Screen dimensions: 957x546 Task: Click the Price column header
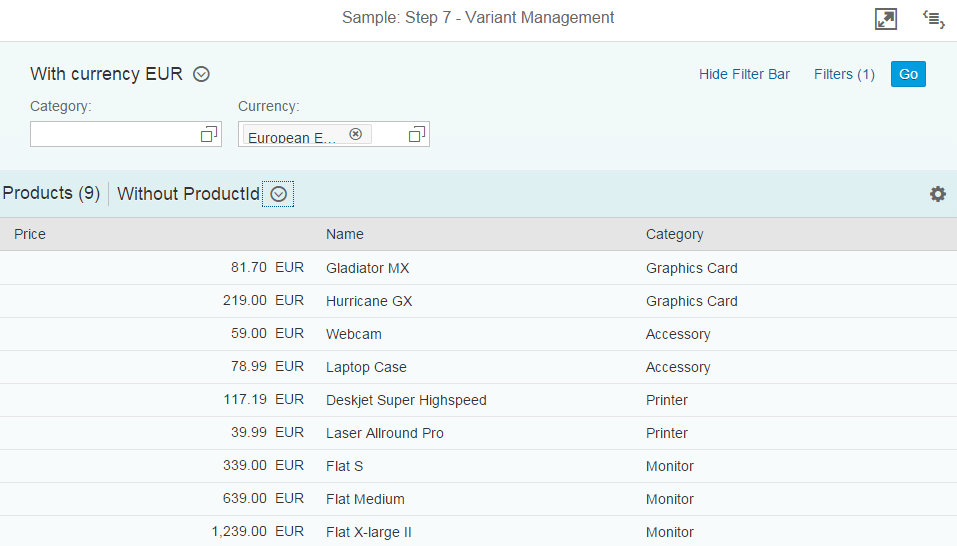tap(30, 234)
